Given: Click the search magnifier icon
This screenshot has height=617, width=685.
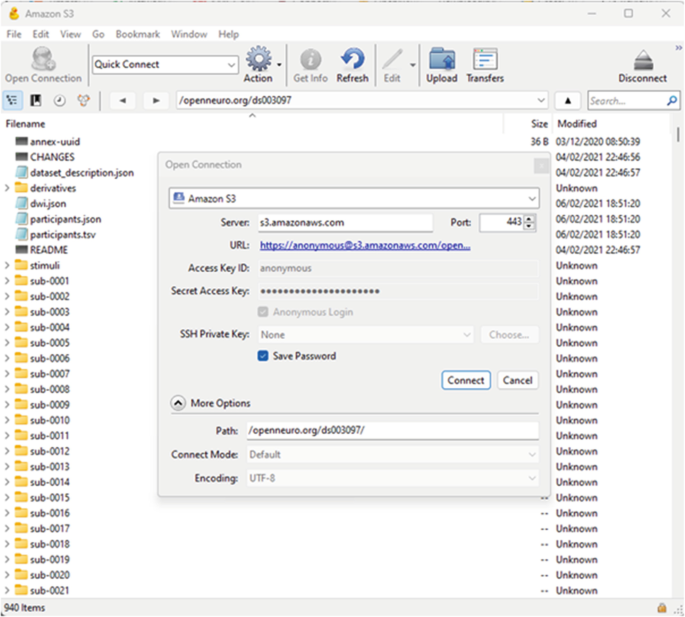Looking at the screenshot, I should click(671, 101).
